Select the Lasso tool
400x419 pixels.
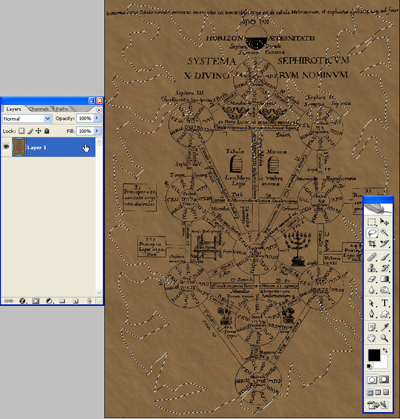[372, 233]
